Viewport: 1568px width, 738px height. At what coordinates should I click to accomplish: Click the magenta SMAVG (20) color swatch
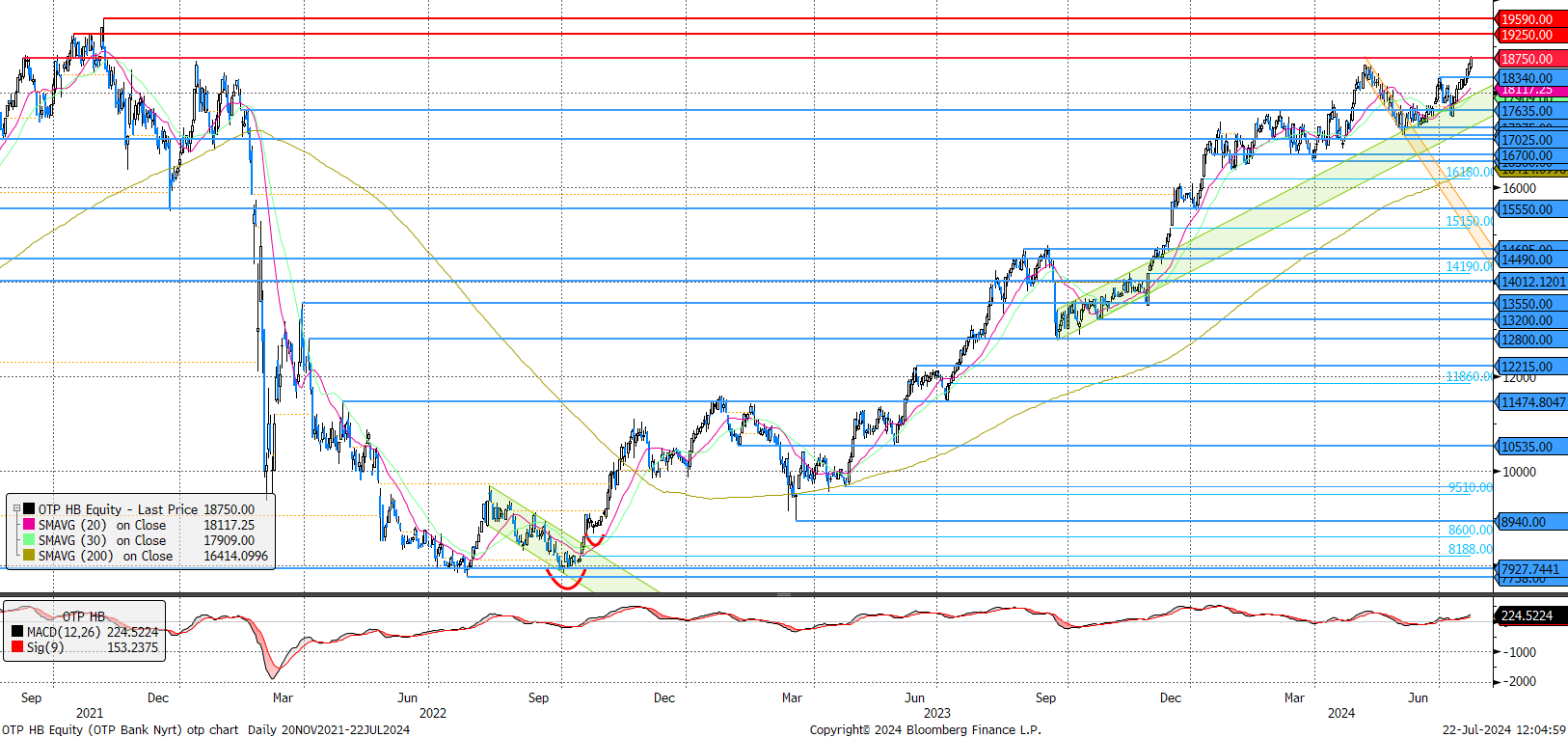(29, 525)
